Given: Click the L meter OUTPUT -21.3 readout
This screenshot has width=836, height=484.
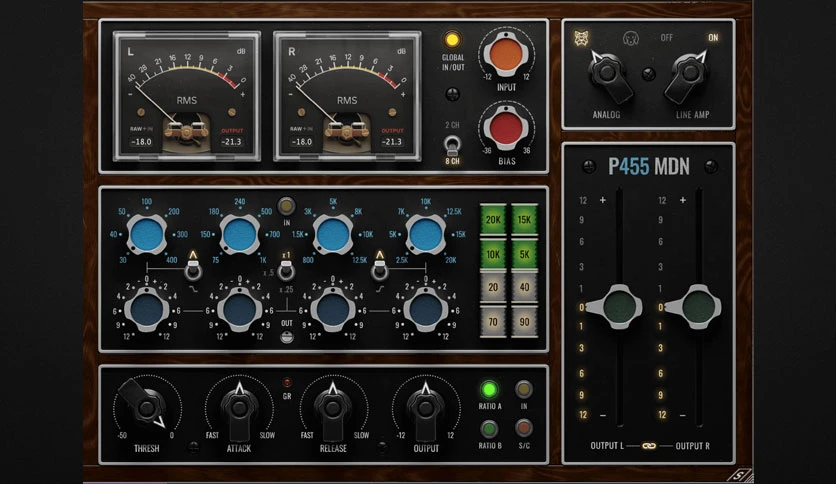Looking at the screenshot, I should point(232,142).
